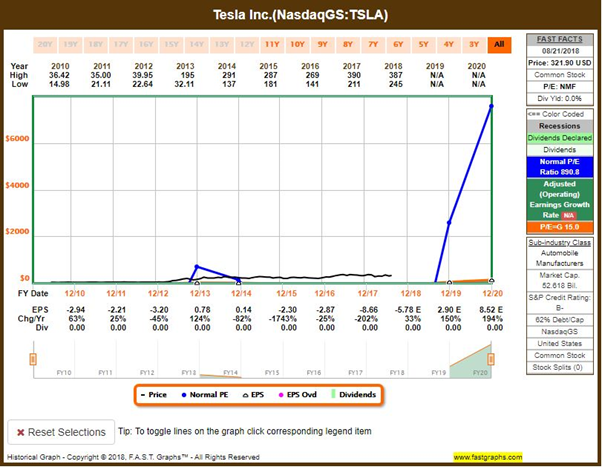Click the Normal PE data point at 12/20
This screenshot has height=467, width=602.
pyautogui.click(x=491, y=106)
